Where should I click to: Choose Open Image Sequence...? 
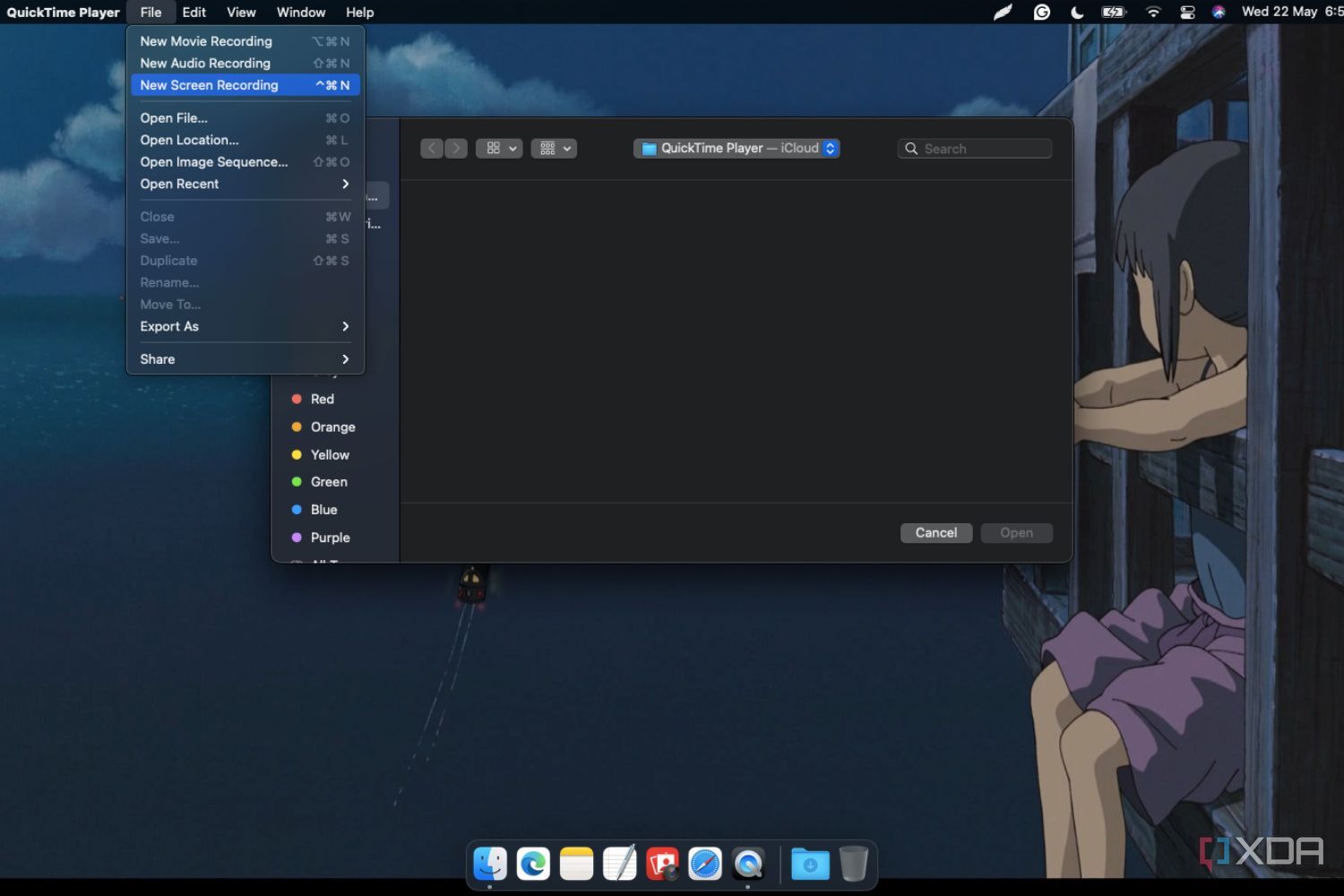coord(245,162)
